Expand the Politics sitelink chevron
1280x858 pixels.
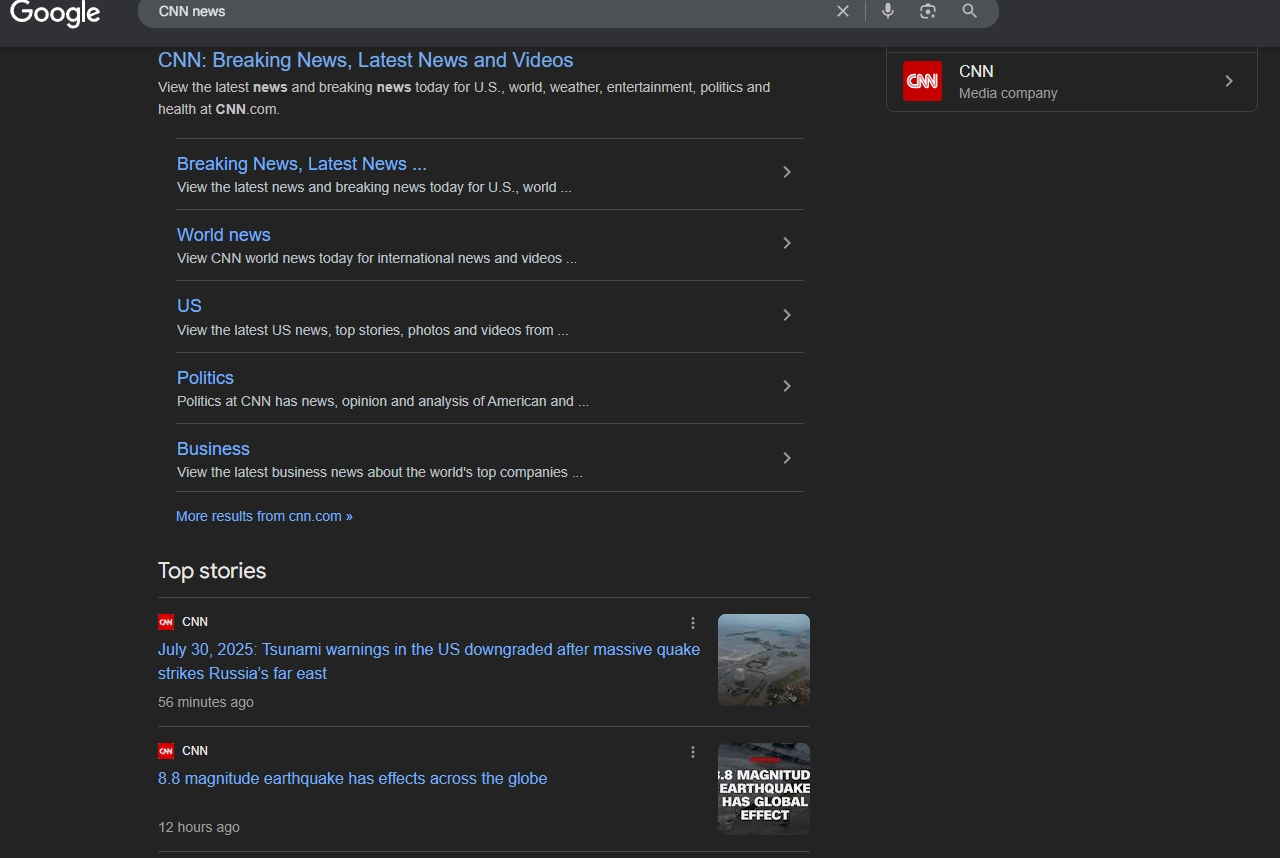pos(787,386)
